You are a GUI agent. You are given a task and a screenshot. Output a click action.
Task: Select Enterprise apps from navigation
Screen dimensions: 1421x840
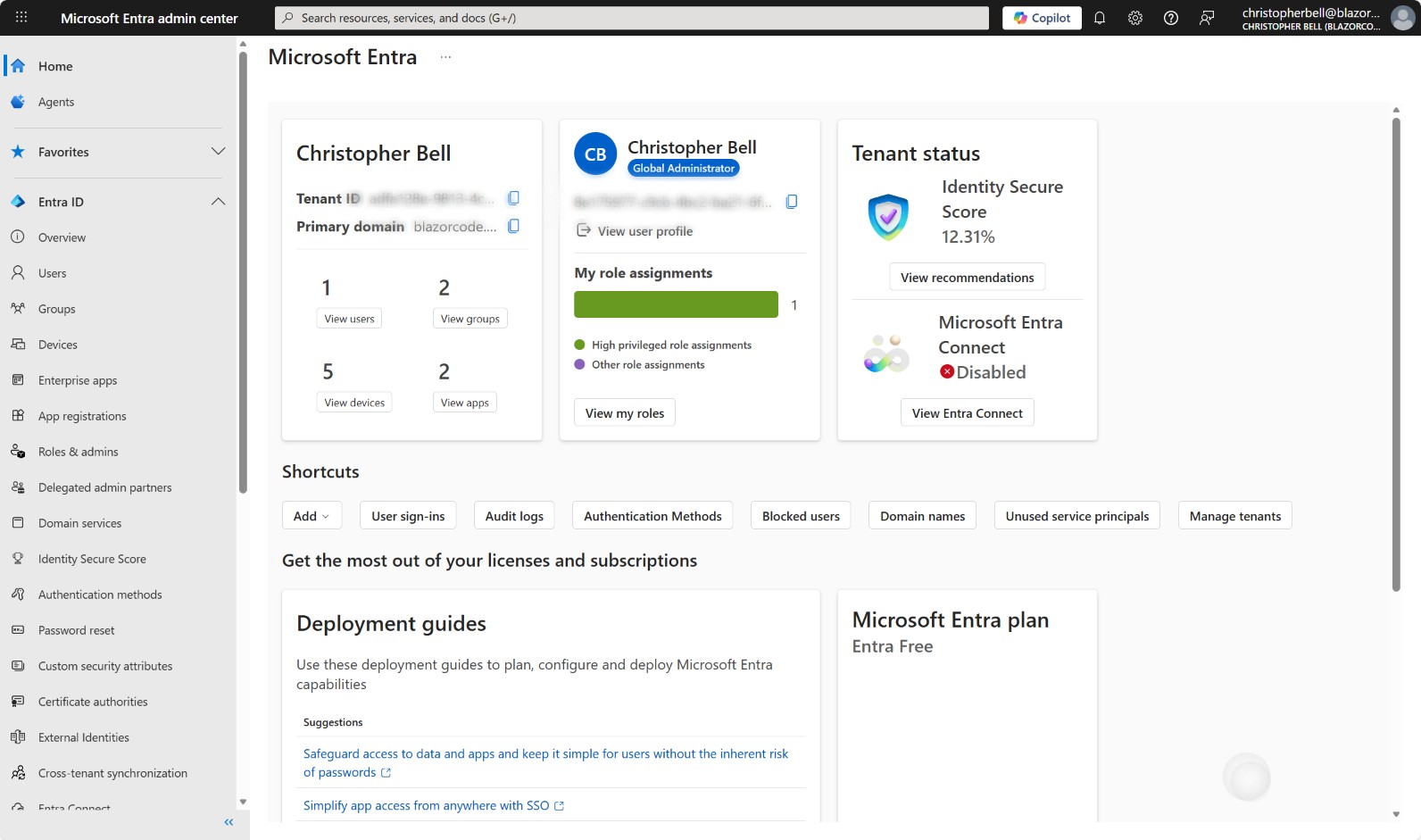[x=78, y=380]
